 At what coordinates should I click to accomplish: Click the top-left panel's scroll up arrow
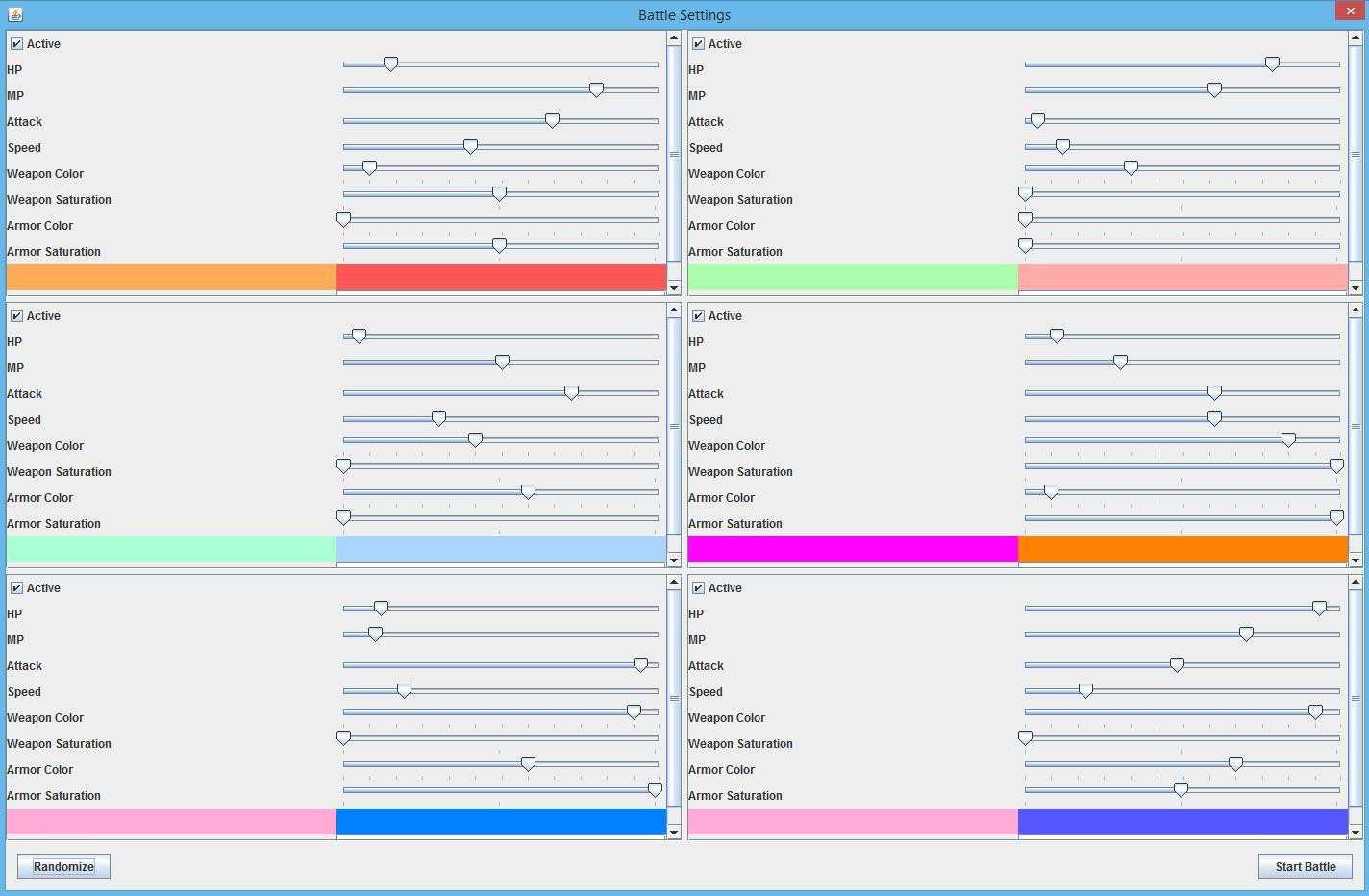point(673,38)
